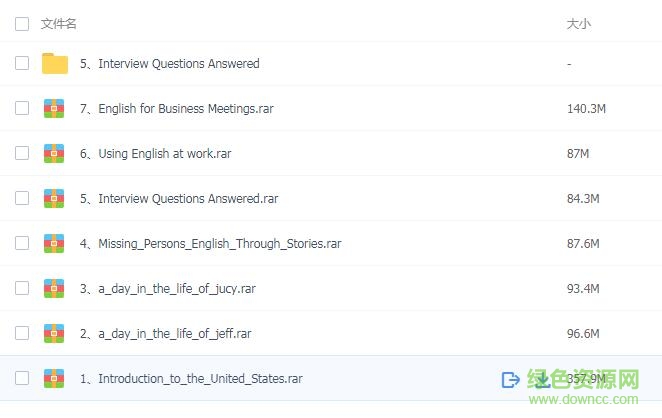Click the 2、a_day_in_the_life_of_jeff.rar file name

[165, 334]
